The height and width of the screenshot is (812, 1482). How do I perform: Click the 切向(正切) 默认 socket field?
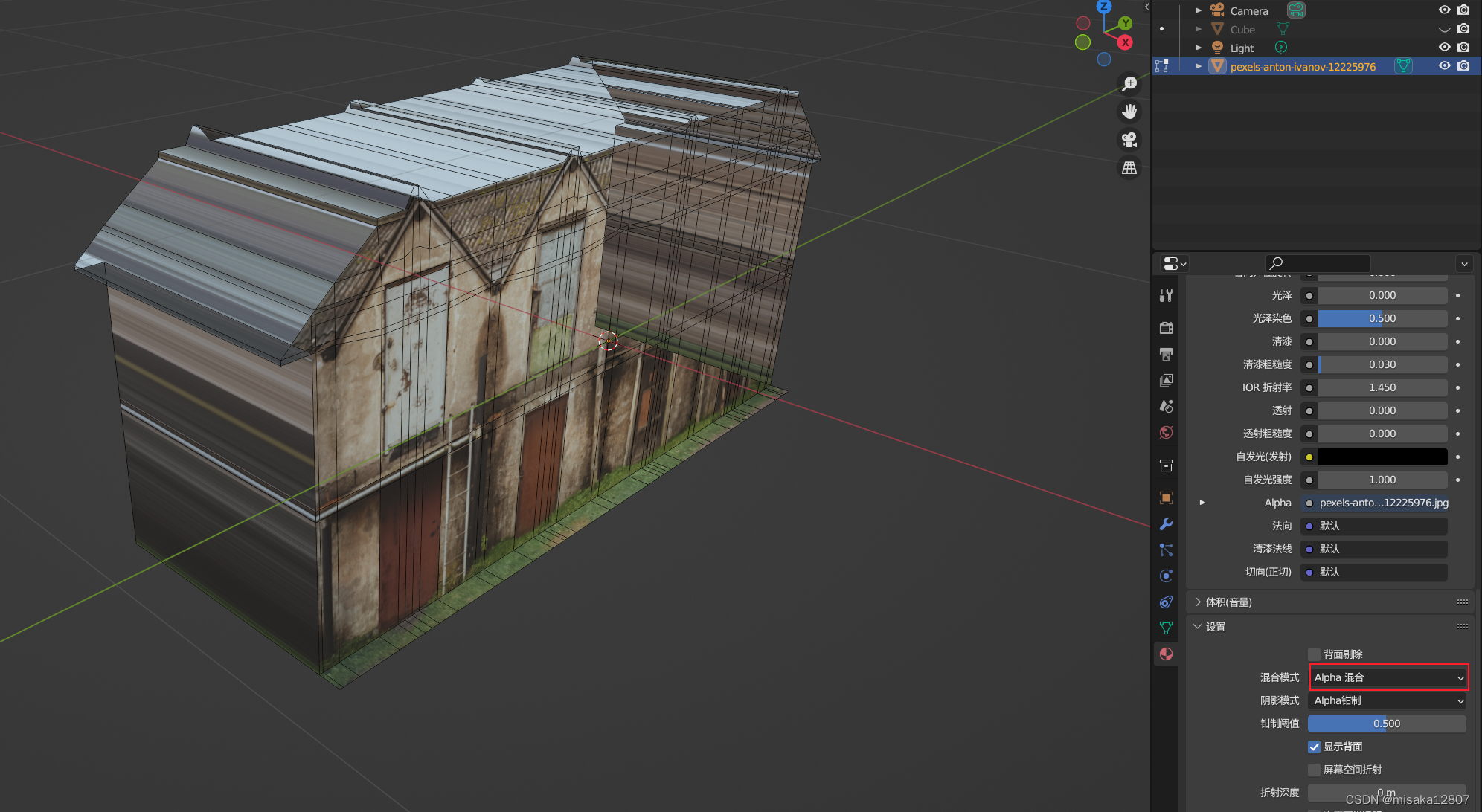pos(1375,572)
